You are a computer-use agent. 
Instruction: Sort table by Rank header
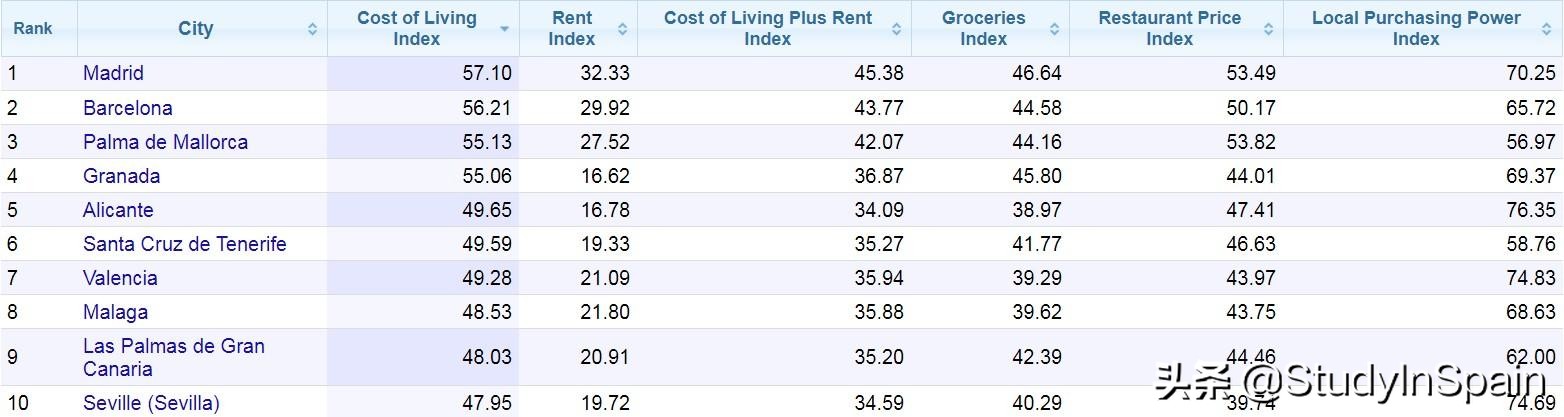click(x=33, y=29)
